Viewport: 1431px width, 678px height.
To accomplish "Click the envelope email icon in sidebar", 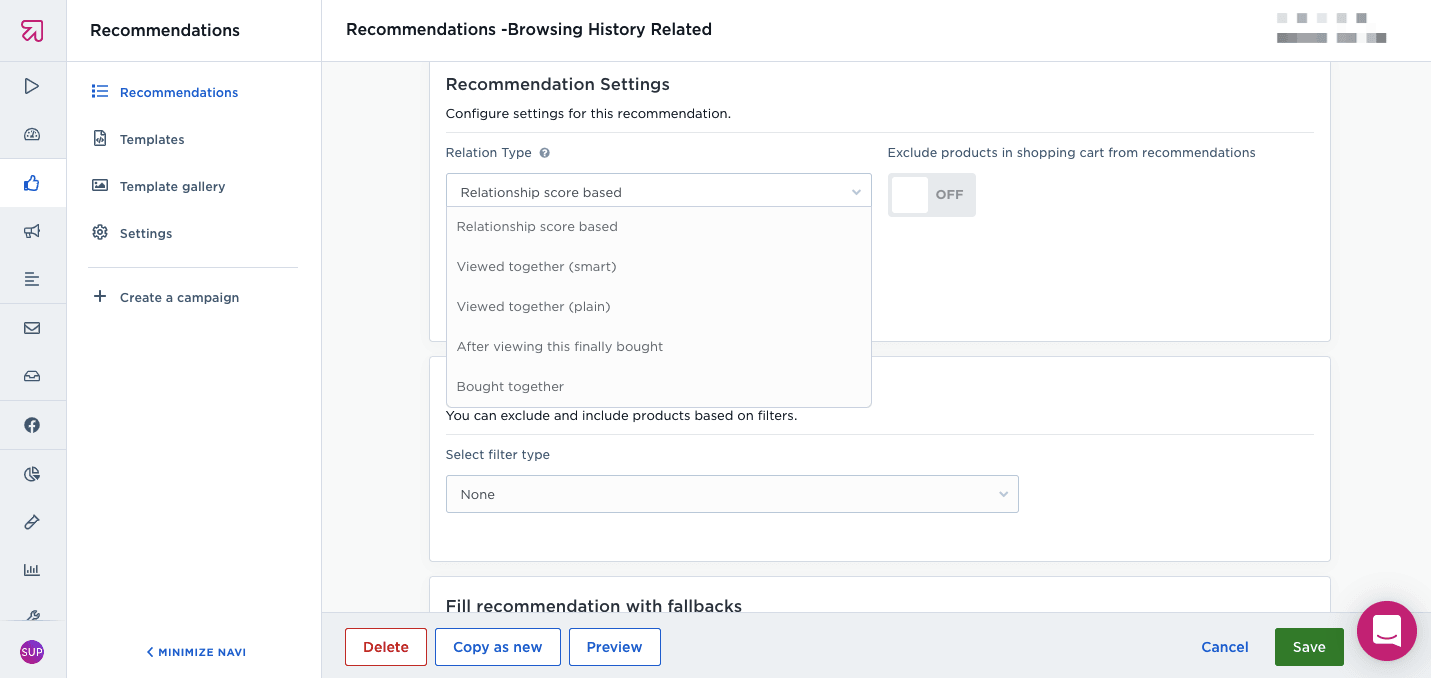I will click(32, 328).
